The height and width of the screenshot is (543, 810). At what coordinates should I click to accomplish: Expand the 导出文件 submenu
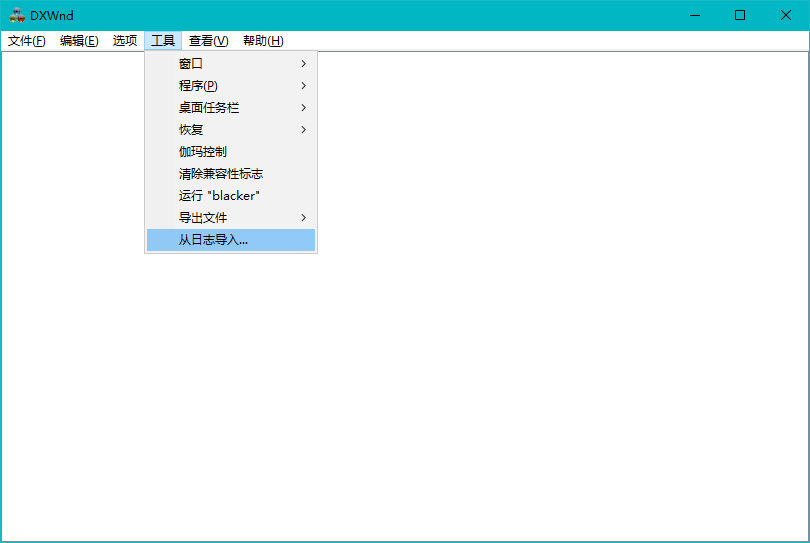pyautogui.click(x=231, y=218)
